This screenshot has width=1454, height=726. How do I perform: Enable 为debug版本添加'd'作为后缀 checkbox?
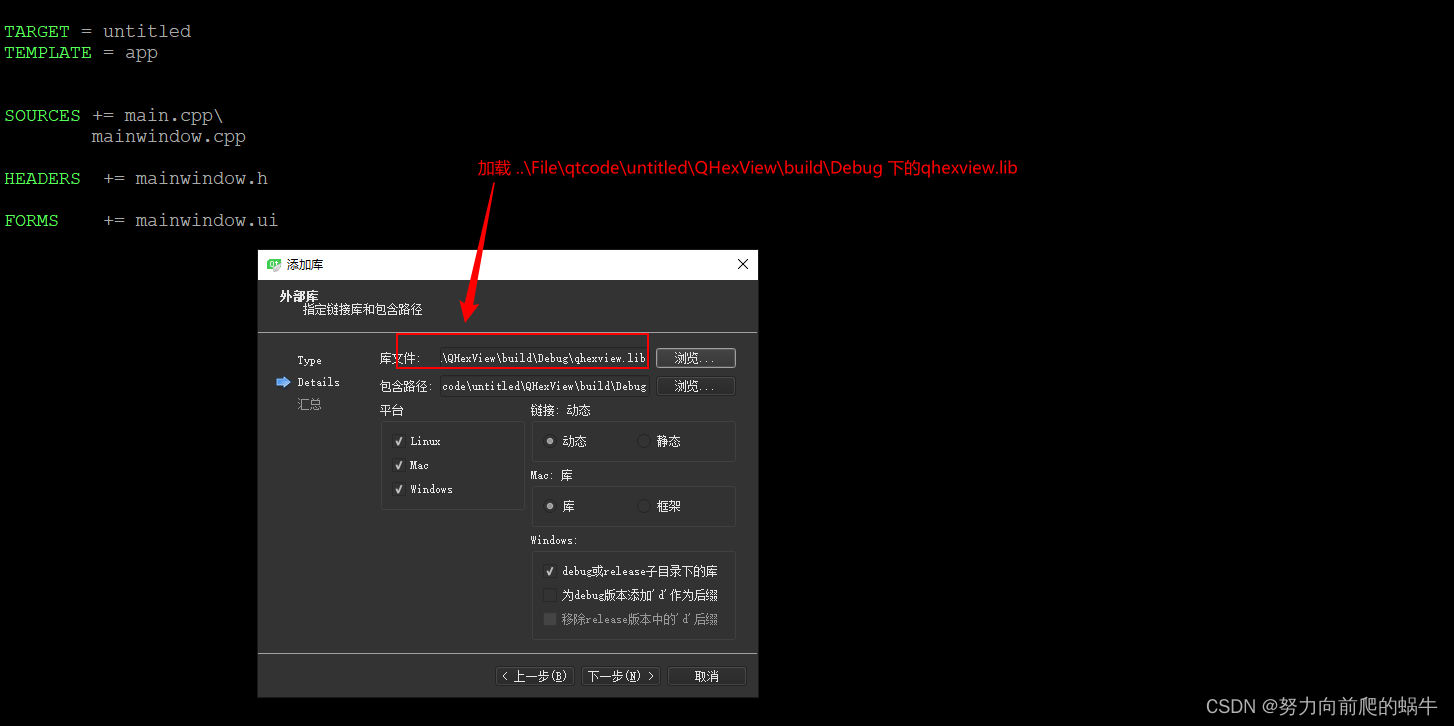coord(549,595)
